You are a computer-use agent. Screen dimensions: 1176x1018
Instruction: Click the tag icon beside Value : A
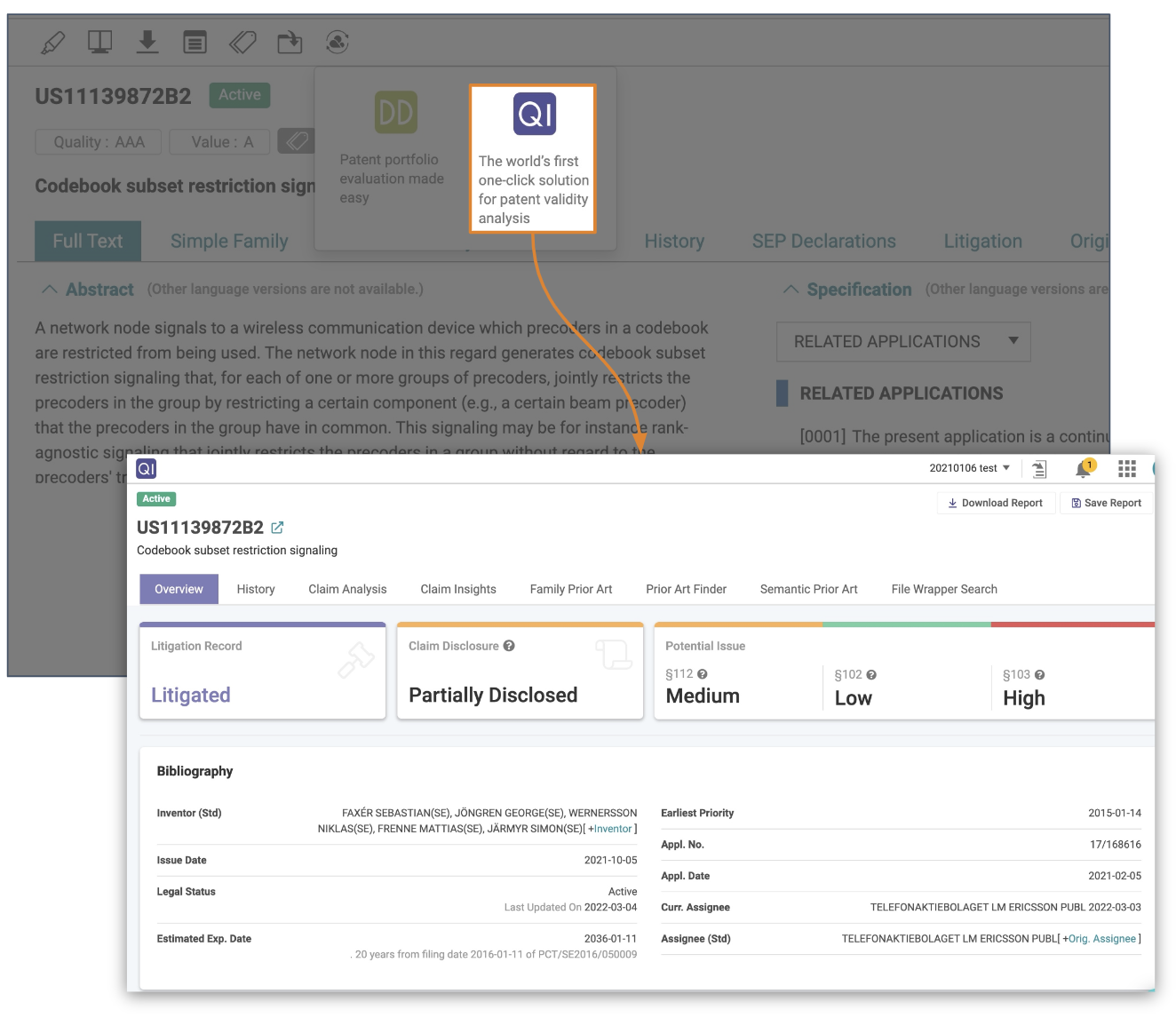[298, 141]
